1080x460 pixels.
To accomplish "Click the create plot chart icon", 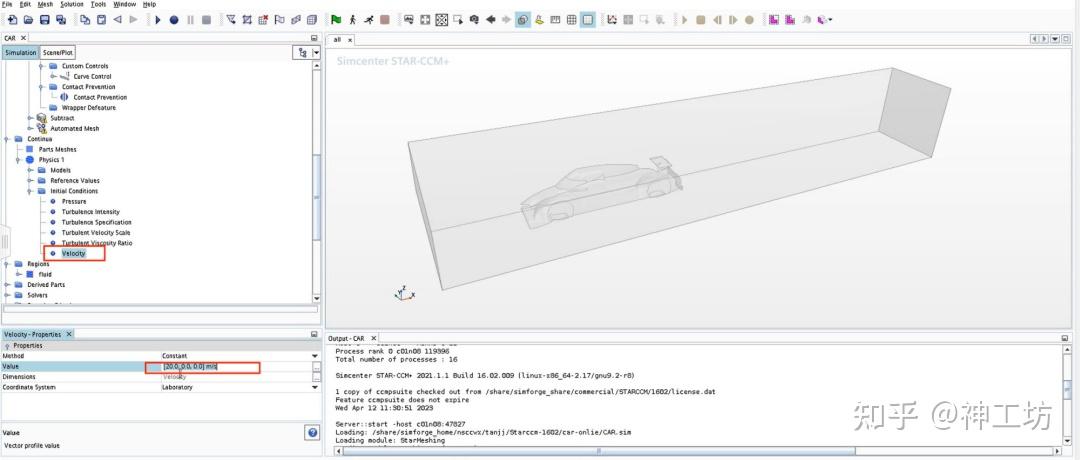I will tap(612, 20).
